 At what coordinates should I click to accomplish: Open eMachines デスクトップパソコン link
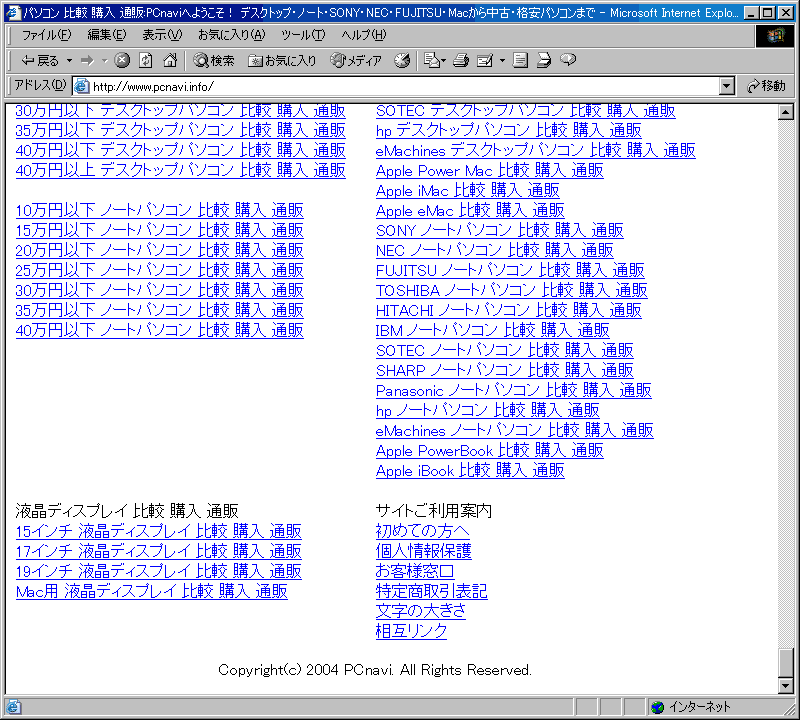click(x=536, y=150)
